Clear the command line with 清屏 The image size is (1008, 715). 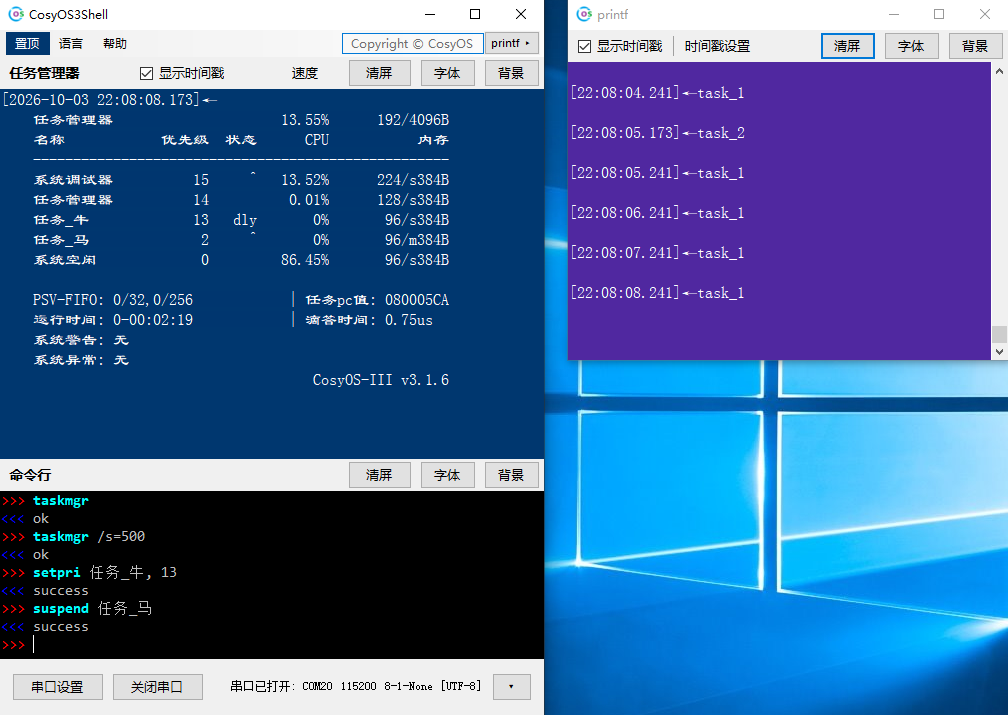pos(379,475)
